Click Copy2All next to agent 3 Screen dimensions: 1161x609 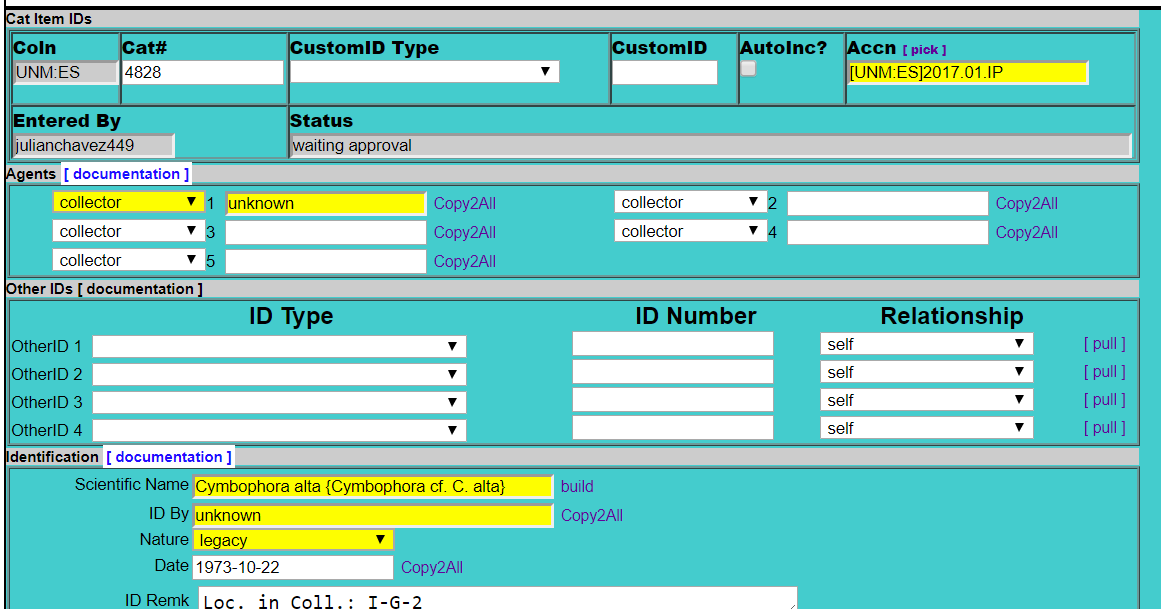pyautogui.click(x=465, y=232)
